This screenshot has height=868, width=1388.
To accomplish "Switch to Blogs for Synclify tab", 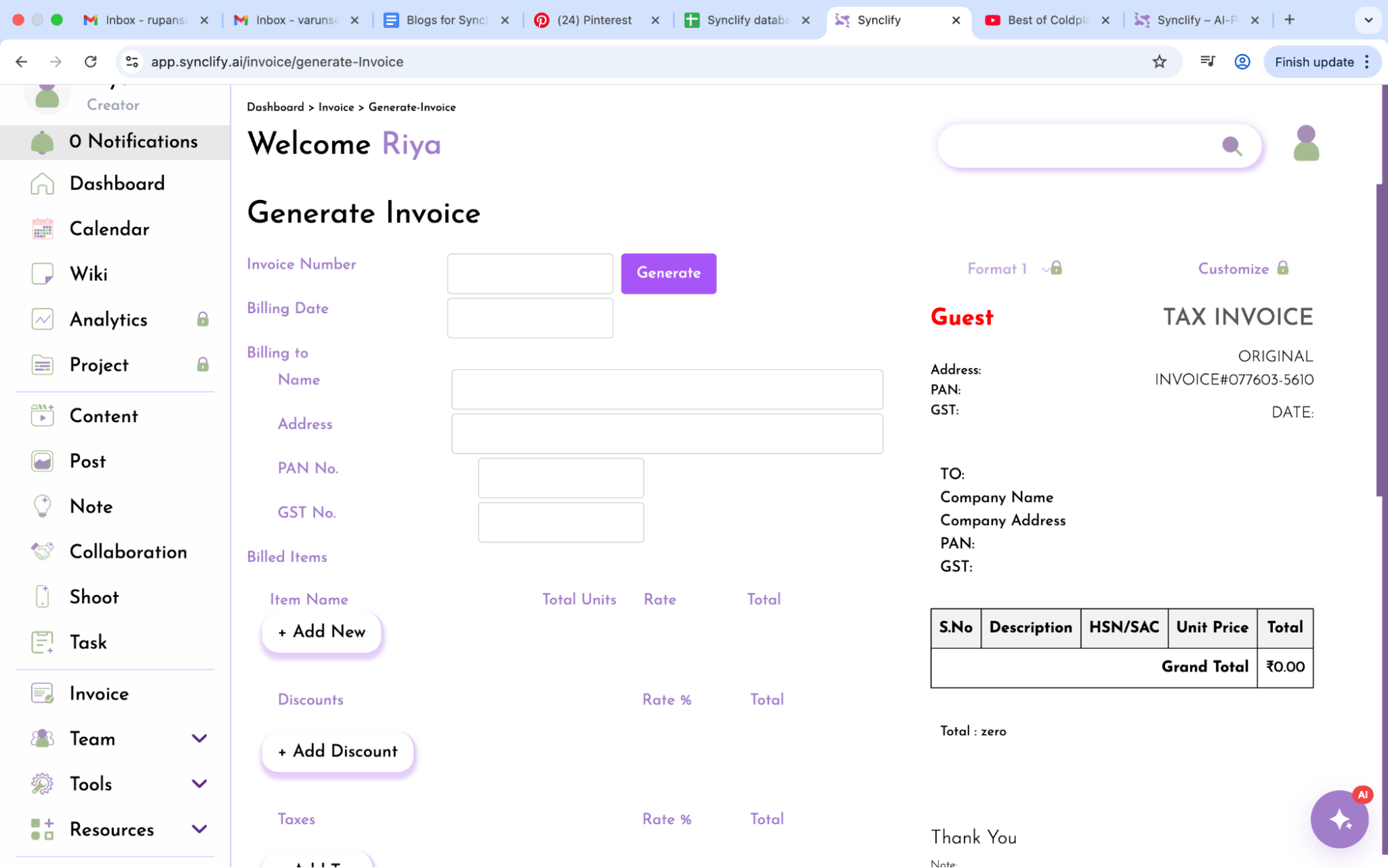I will click(x=446, y=20).
